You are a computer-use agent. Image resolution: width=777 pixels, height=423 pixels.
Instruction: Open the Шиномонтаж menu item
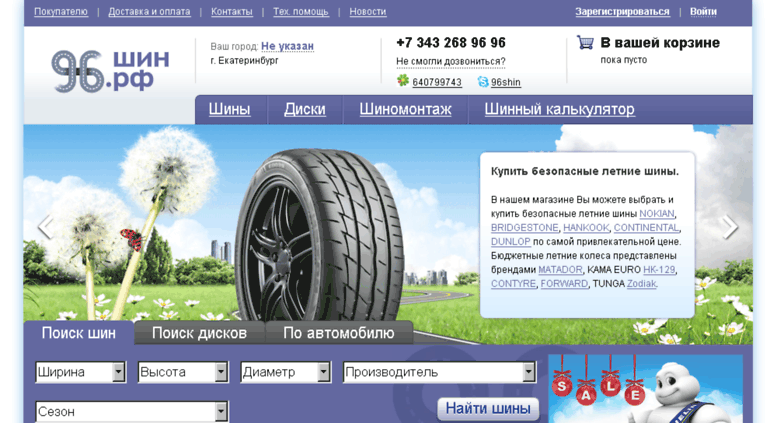click(405, 109)
